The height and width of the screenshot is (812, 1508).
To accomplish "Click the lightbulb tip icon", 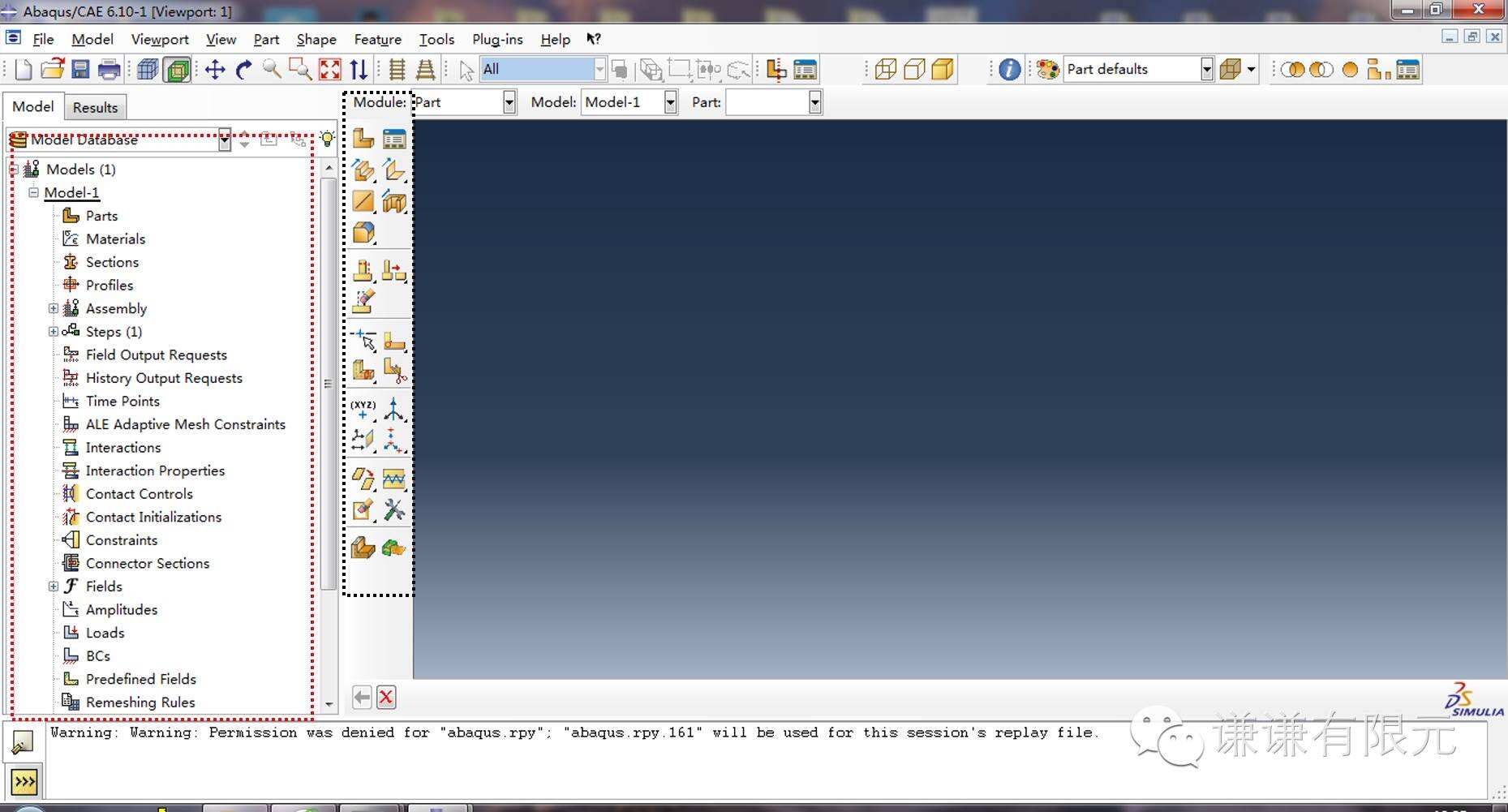I will click(327, 139).
